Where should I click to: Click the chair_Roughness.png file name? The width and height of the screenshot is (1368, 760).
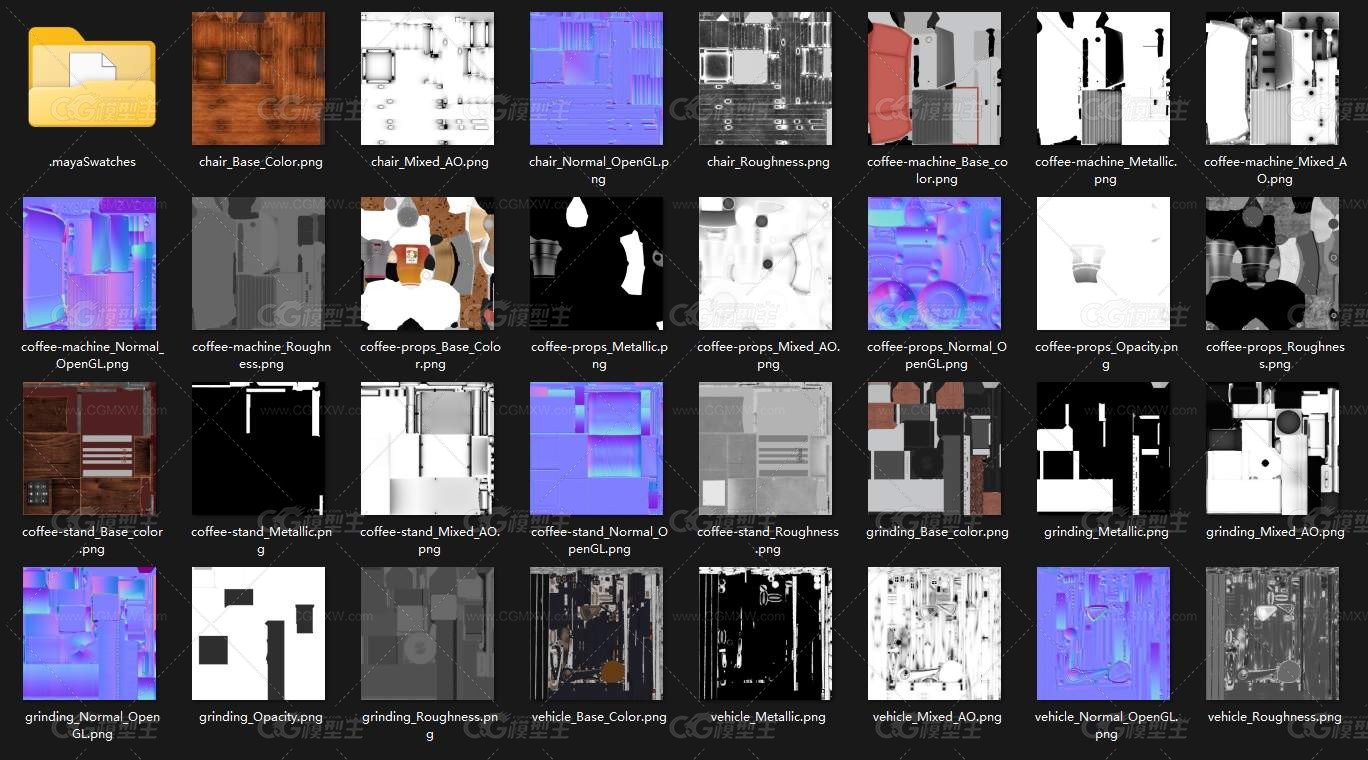pyautogui.click(x=768, y=162)
